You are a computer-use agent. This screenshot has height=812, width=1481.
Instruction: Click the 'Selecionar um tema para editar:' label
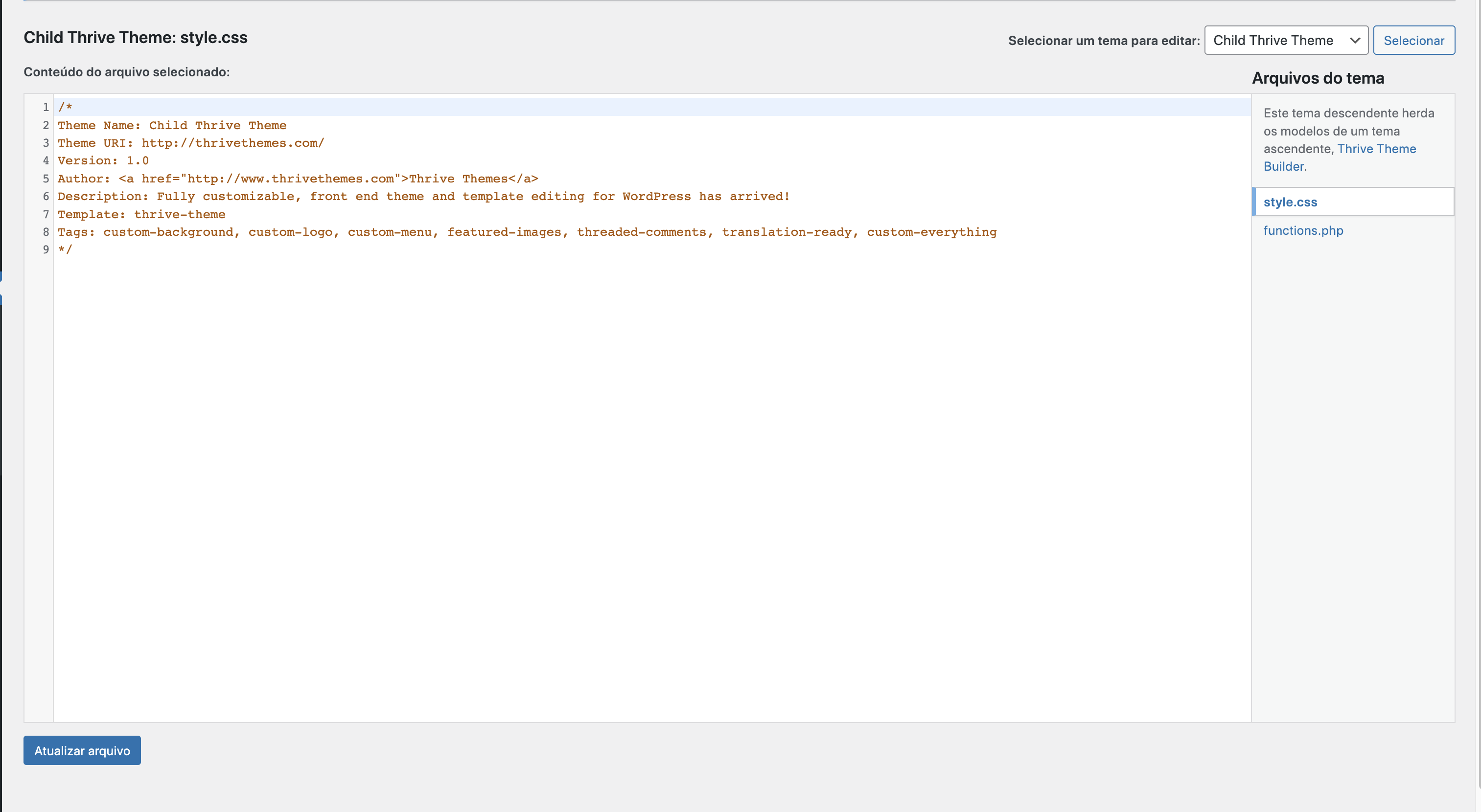[x=1104, y=40]
